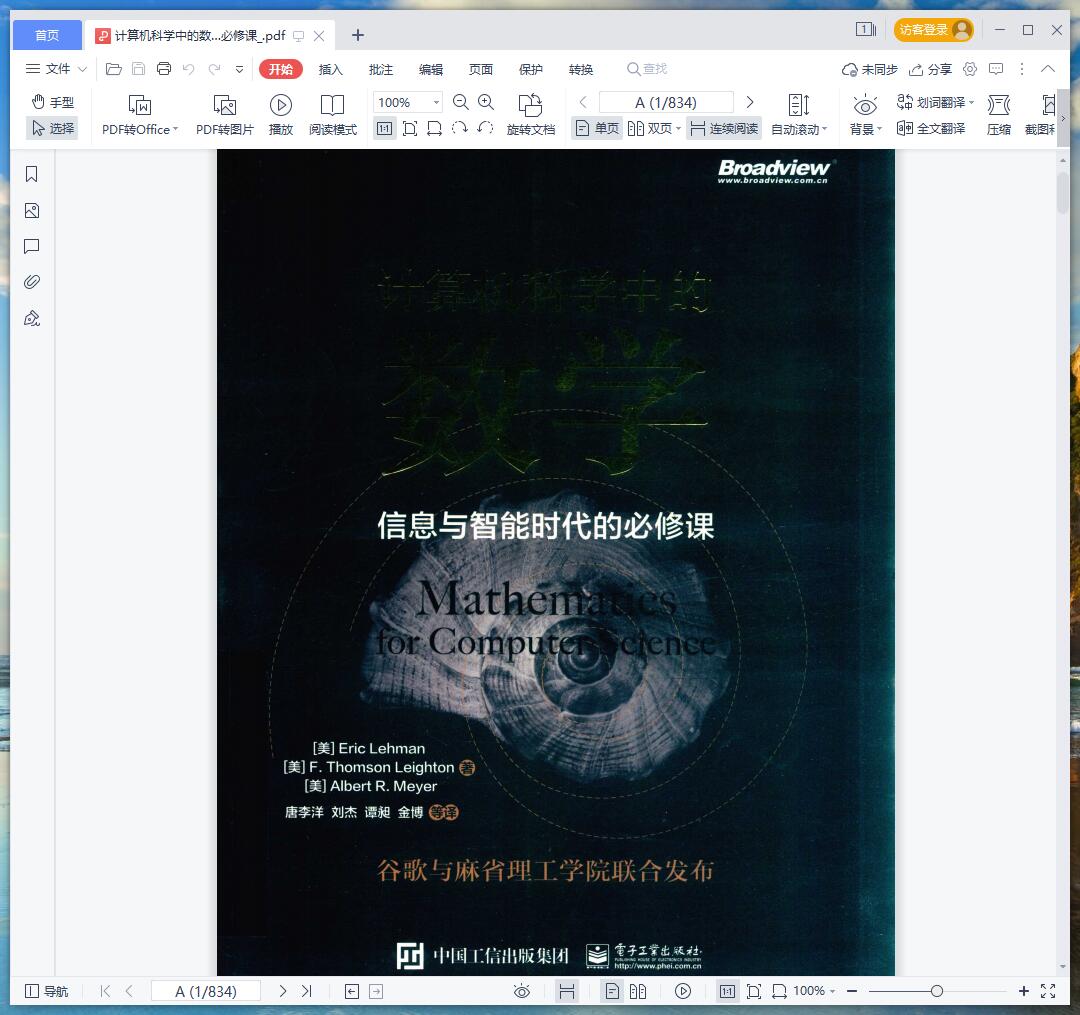Click the ribbon page number field A (1/834)
1080x1015 pixels.
point(666,103)
